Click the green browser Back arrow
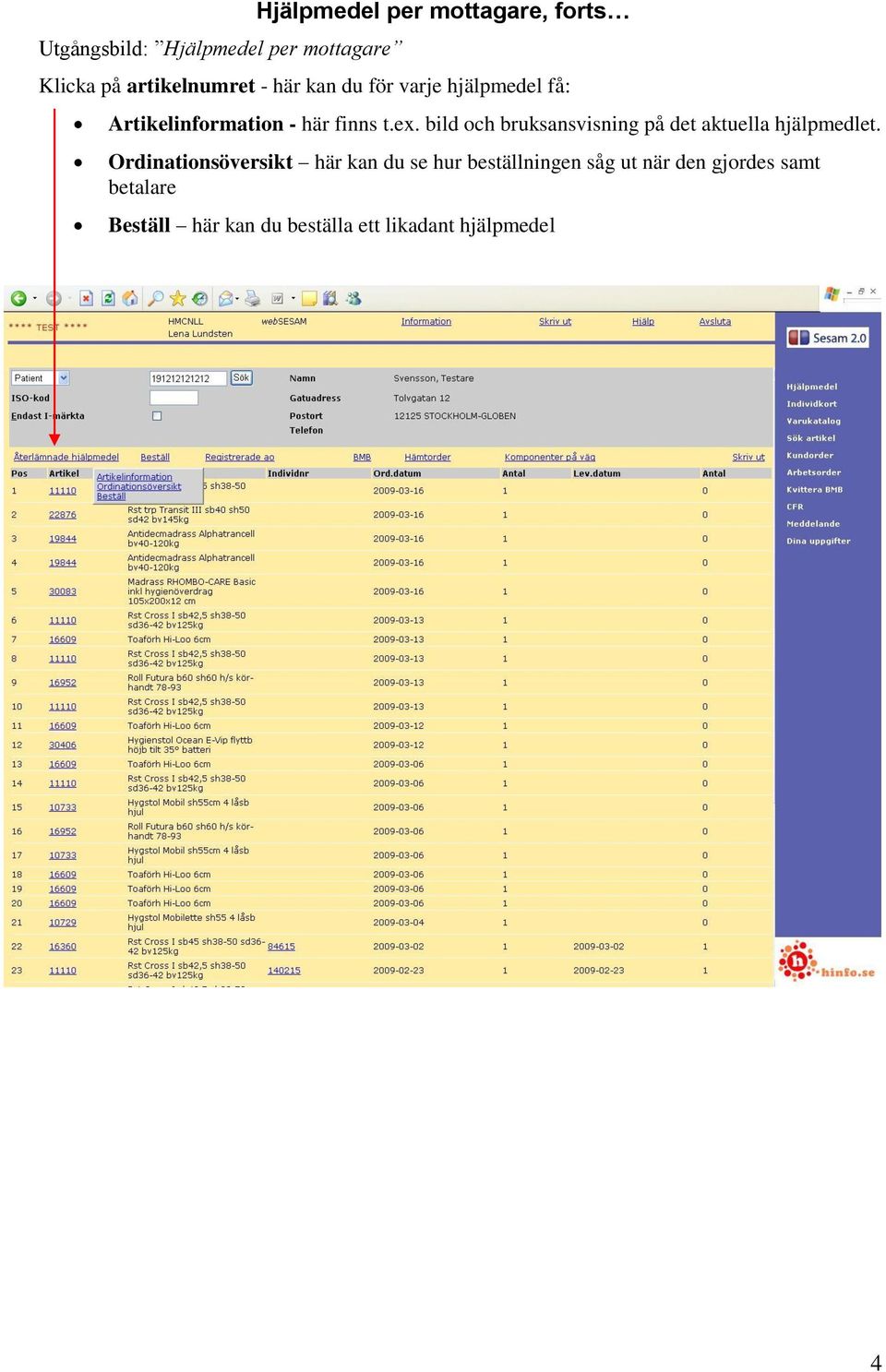886x1372 pixels. 18,298
